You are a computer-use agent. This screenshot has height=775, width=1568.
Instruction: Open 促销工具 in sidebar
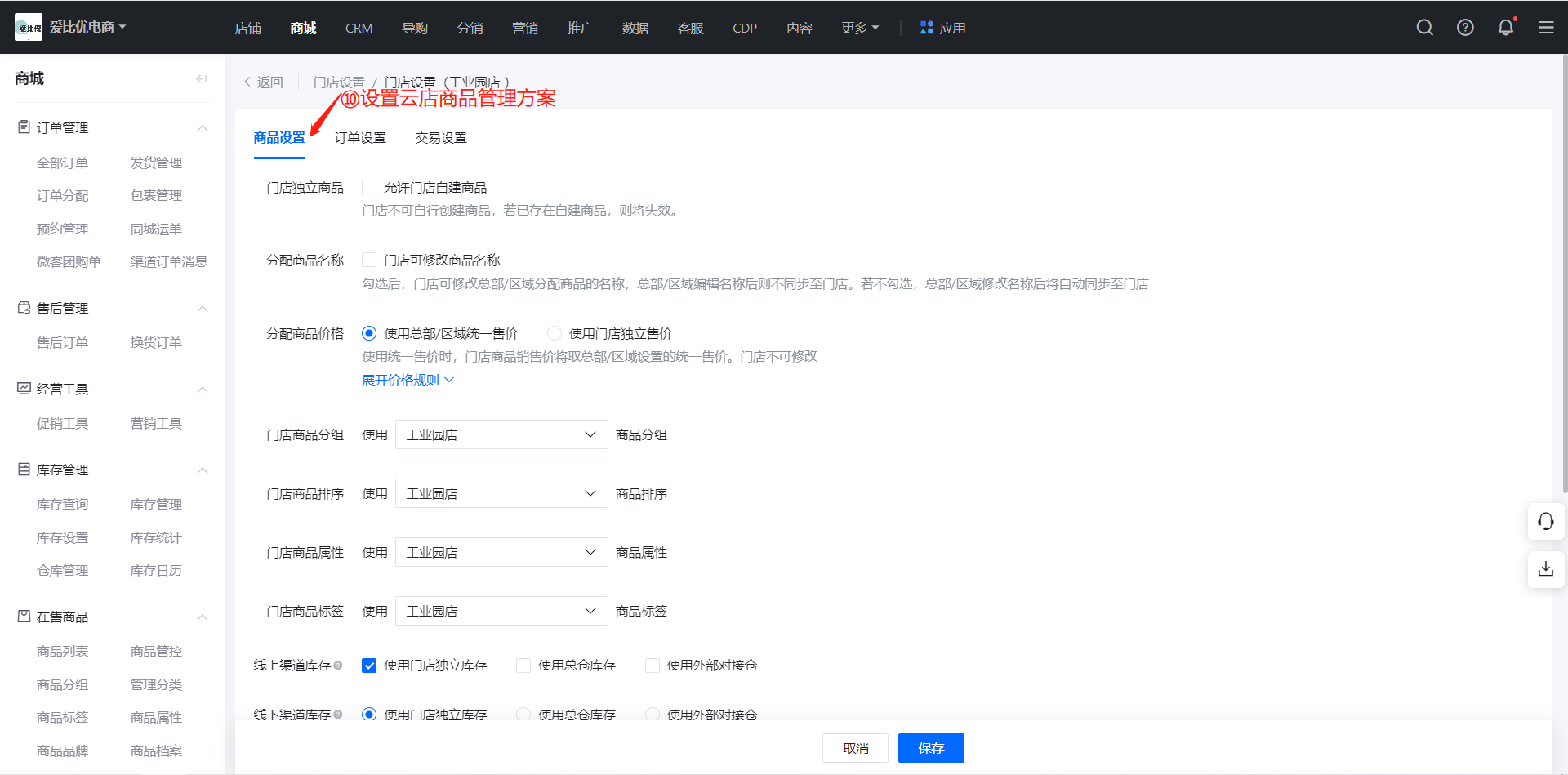pyautogui.click(x=62, y=423)
